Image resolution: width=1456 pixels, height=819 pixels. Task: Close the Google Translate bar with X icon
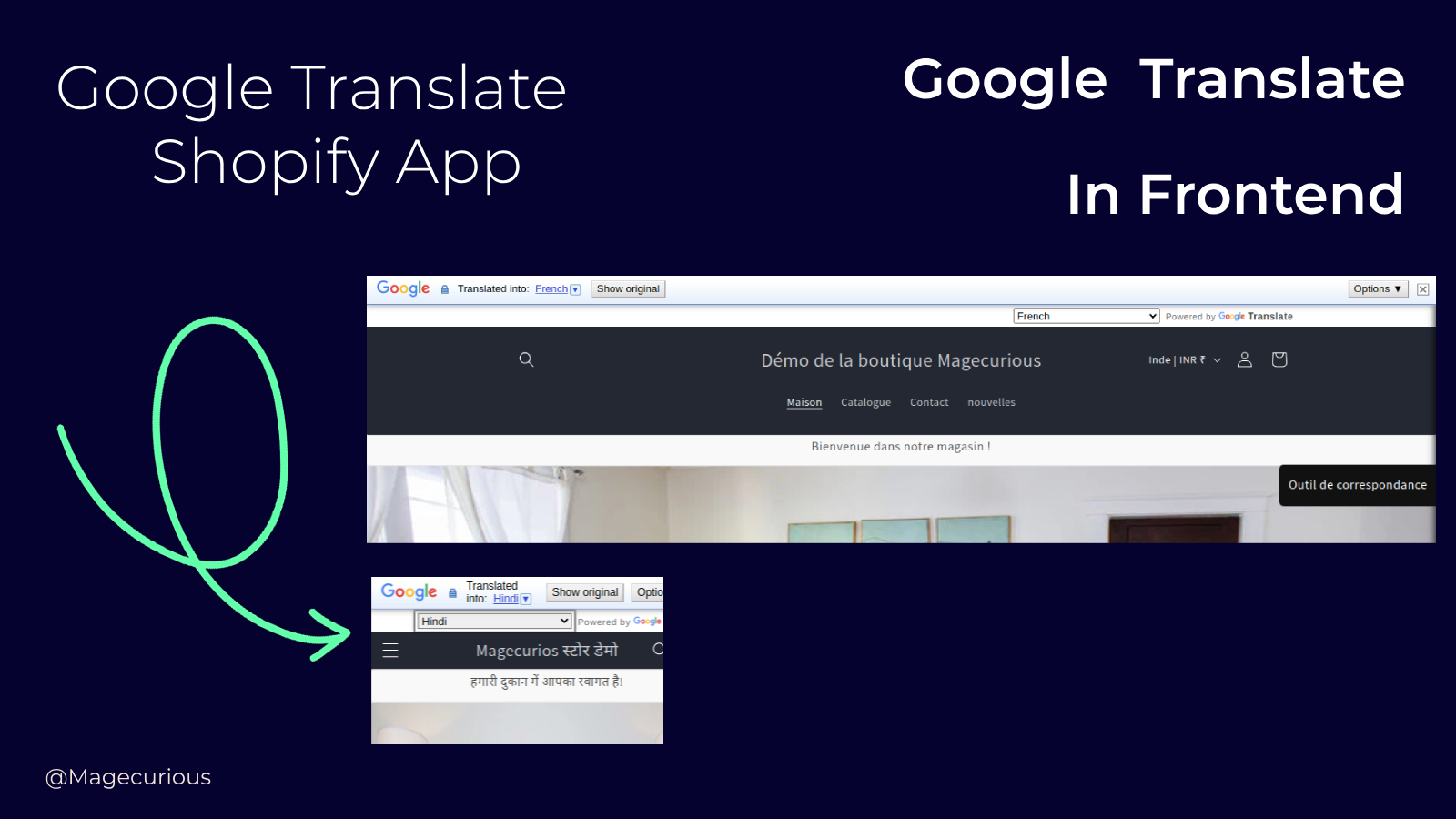1423,289
